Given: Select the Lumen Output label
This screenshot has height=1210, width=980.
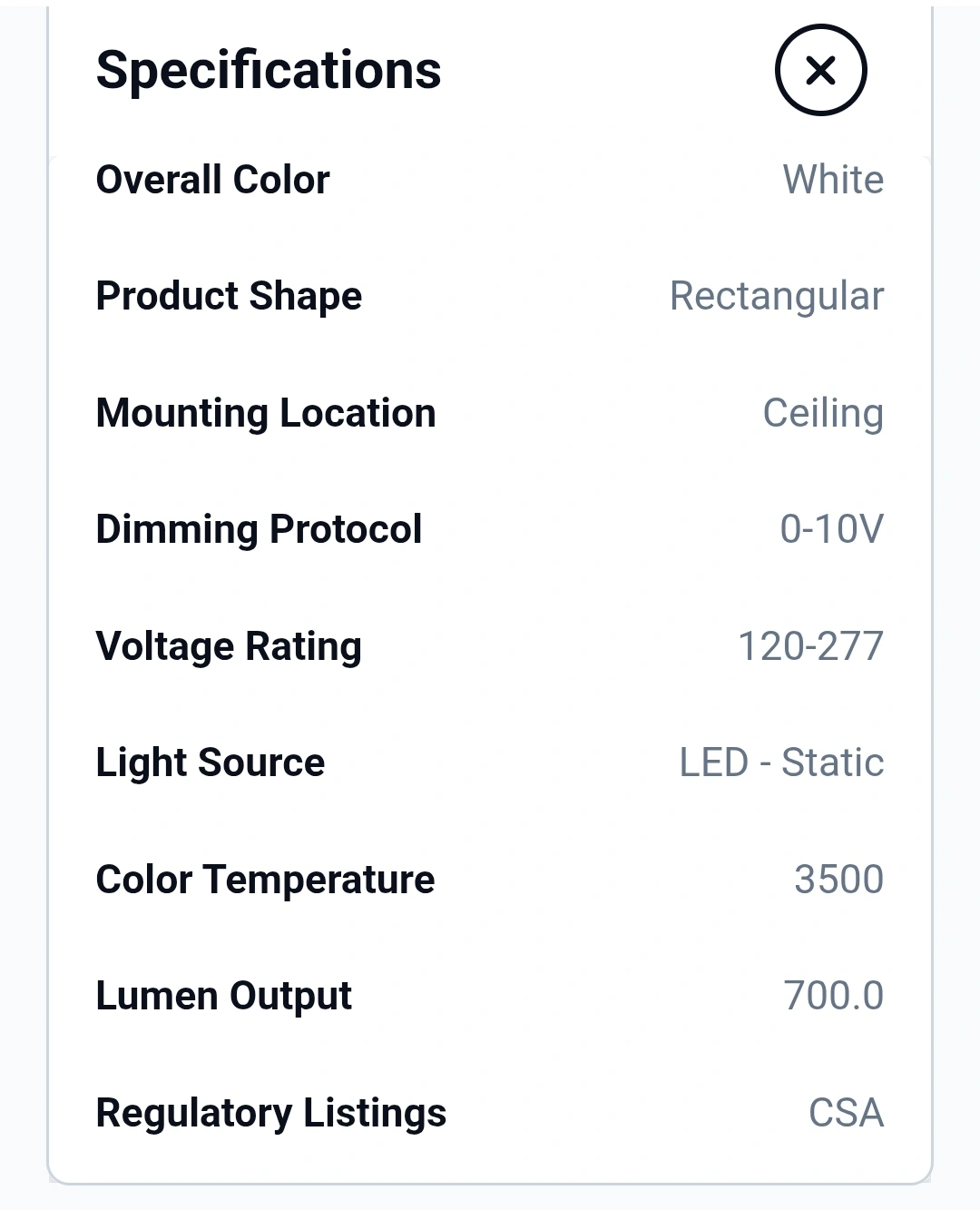Looking at the screenshot, I should tap(223, 996).
